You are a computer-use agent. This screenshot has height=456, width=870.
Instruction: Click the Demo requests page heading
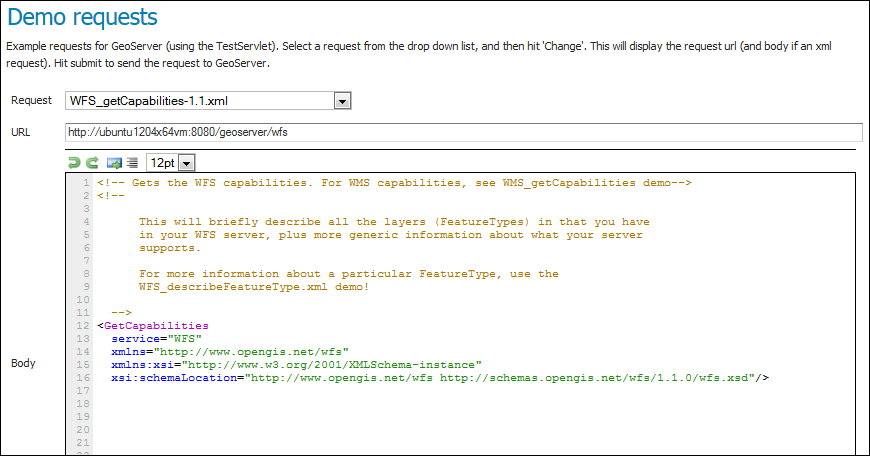click(x=82, y=17)
